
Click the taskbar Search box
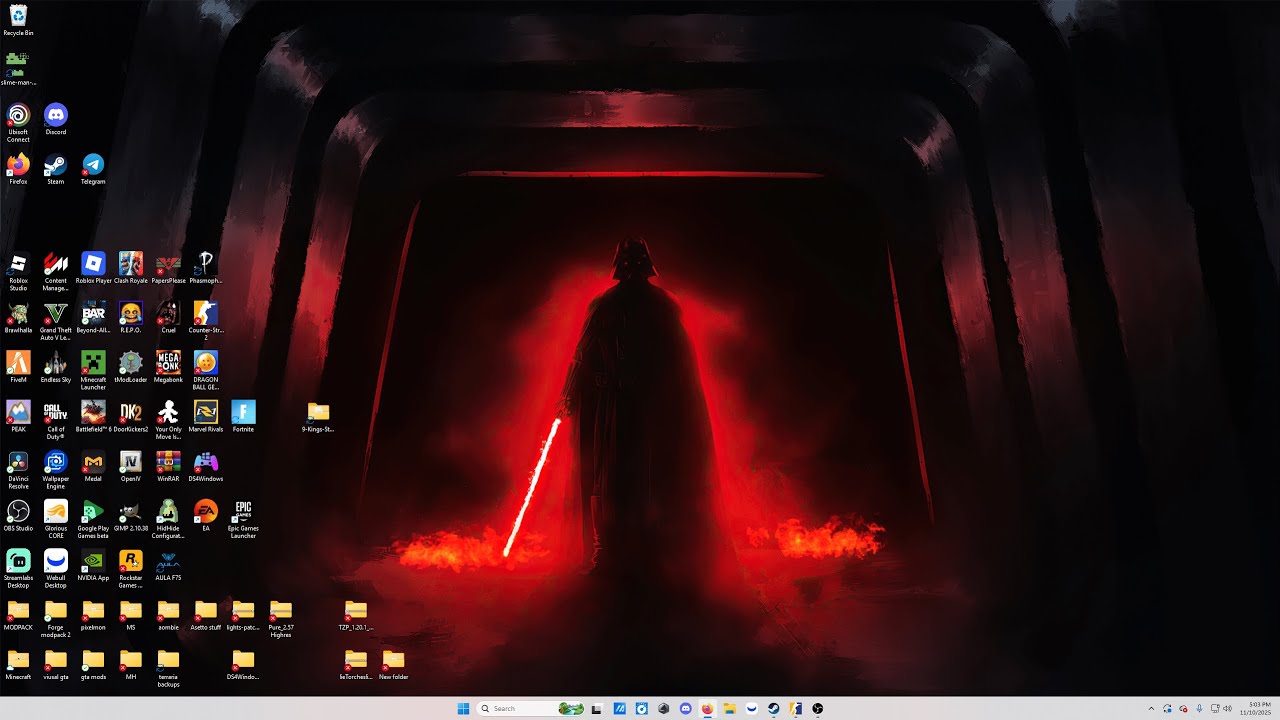point(531,708)
